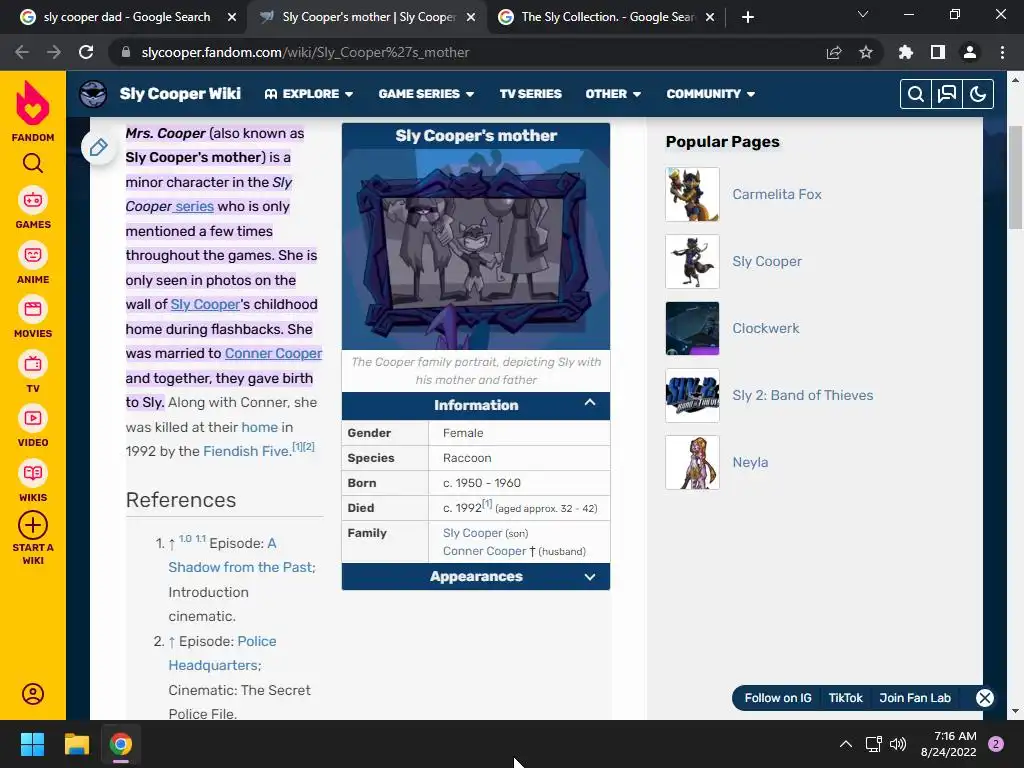Expand the Game Series dropdown
This screenshot has height=768, width=1024.
point(426,94)
